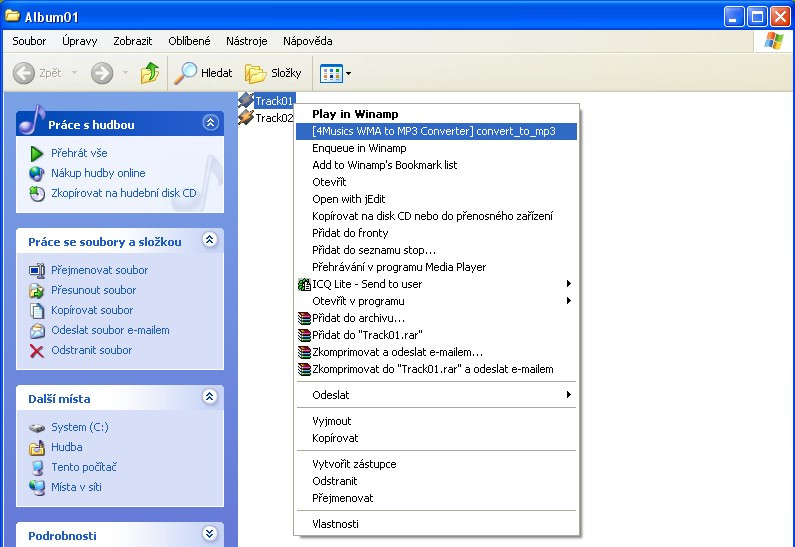Click WinRAR icon beside Přidat do "Track01.rar"
This screenshot has height=547, width=795.
304,335
